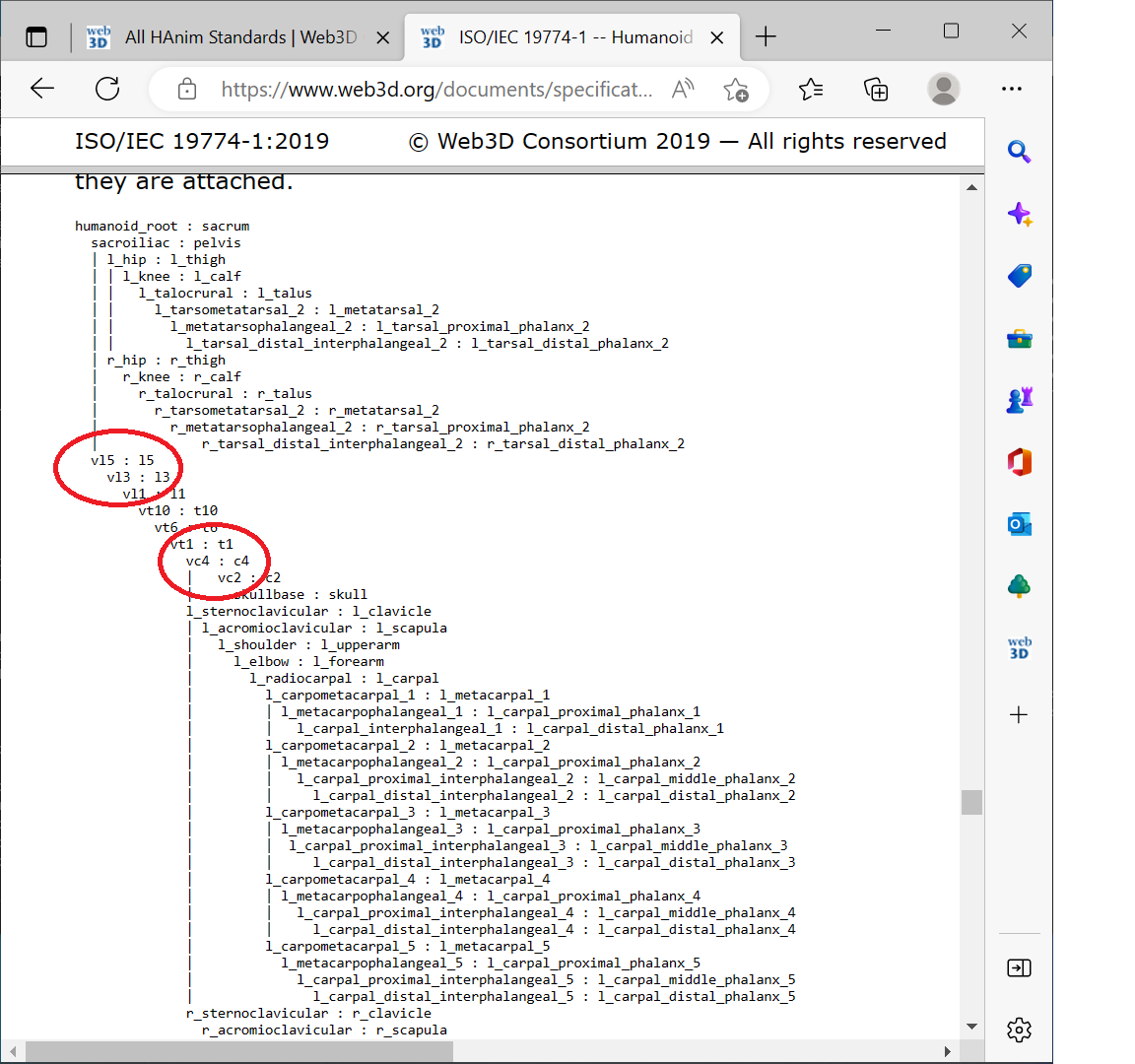Open the tab actions menu button
The width and height of the screenshot is (1135, 1064).
pos(36,37)
